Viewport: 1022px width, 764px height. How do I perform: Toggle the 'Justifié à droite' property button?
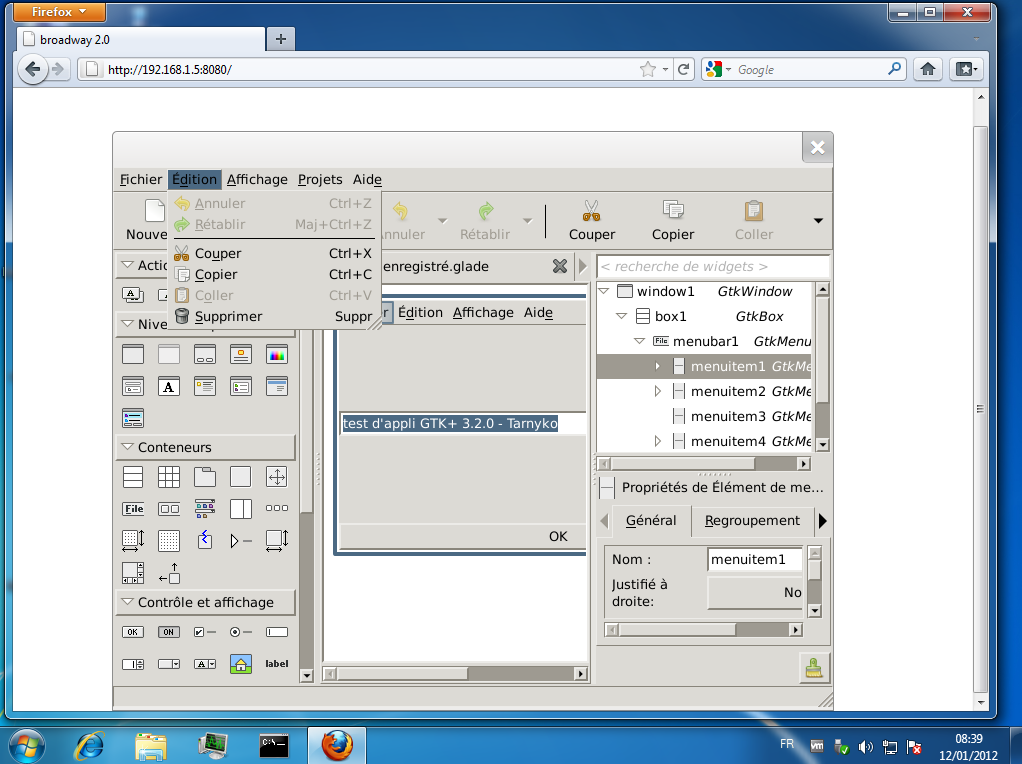click(x=756, y=592)
